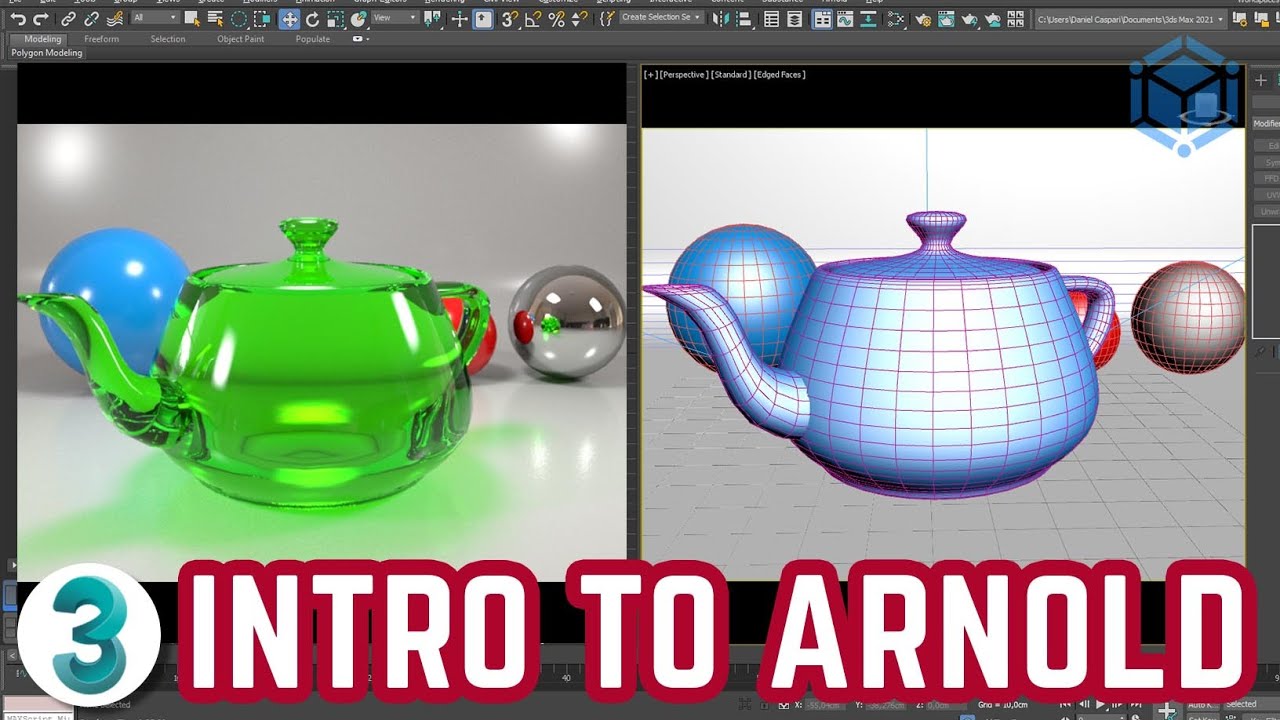Image resolution: width=1280 pixels, height=720 pixels.
Task: Switch to the Object Paint ribbon tab
Action: tap(241, 39)
